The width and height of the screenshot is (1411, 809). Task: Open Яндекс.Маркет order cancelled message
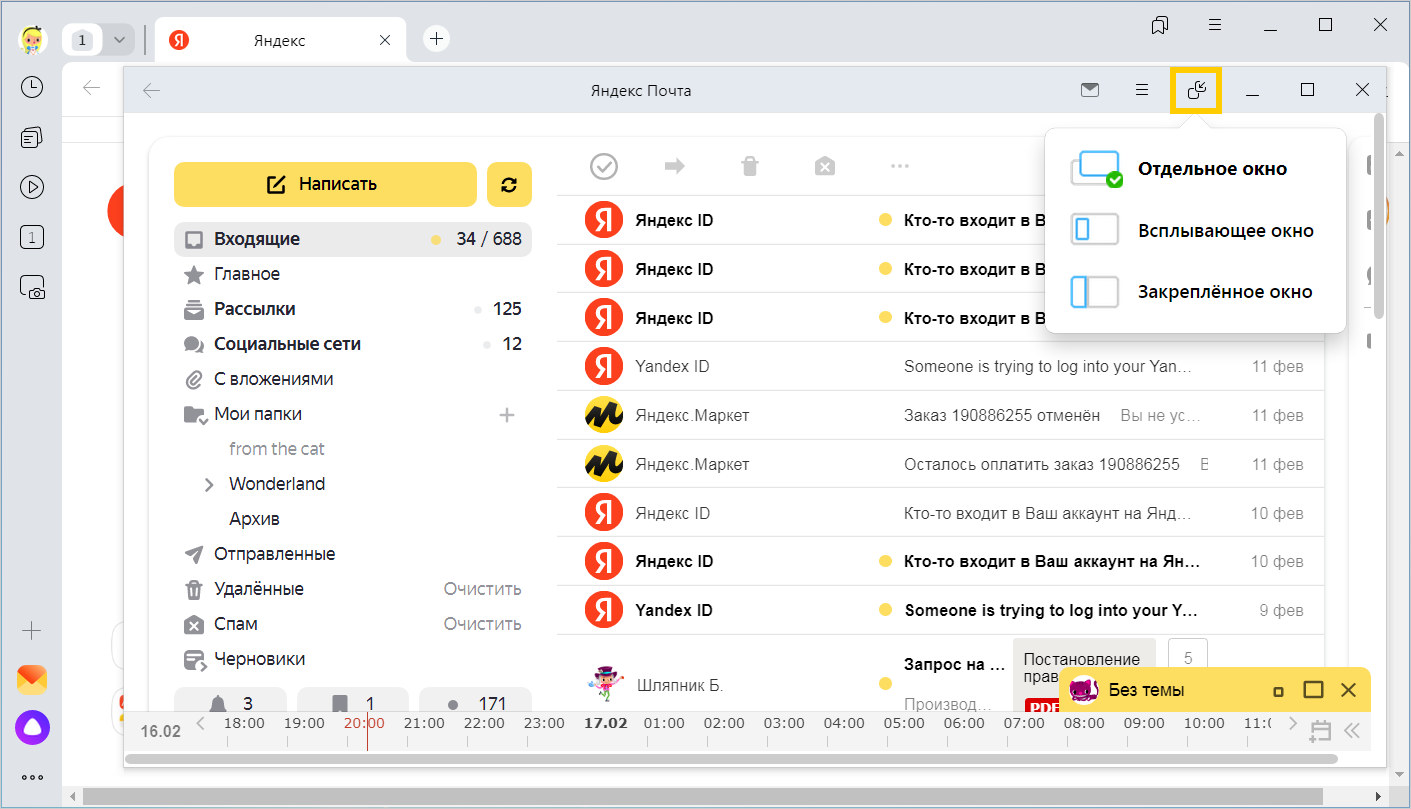coord(940,415)
